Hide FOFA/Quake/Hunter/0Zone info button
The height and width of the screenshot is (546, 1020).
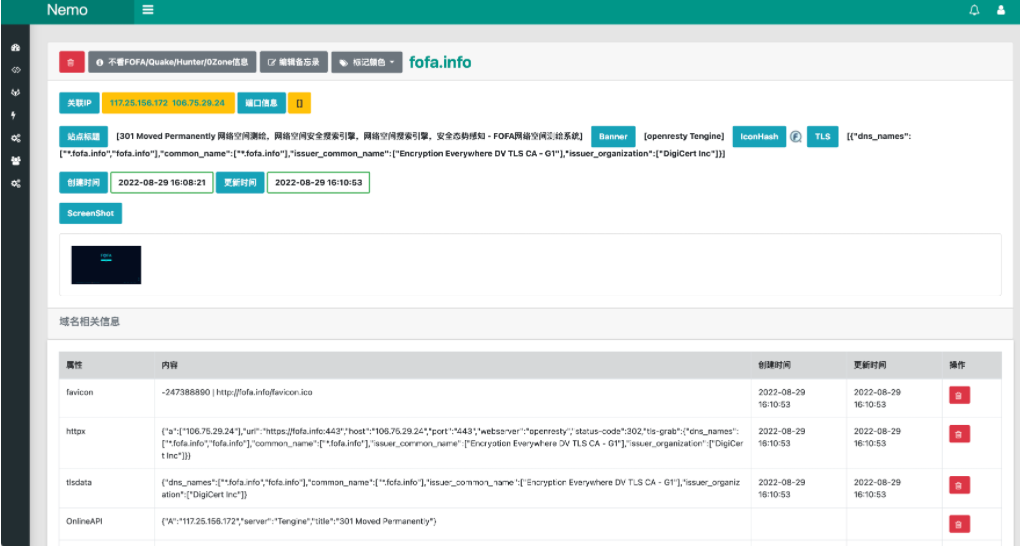(x=172, y=62)
